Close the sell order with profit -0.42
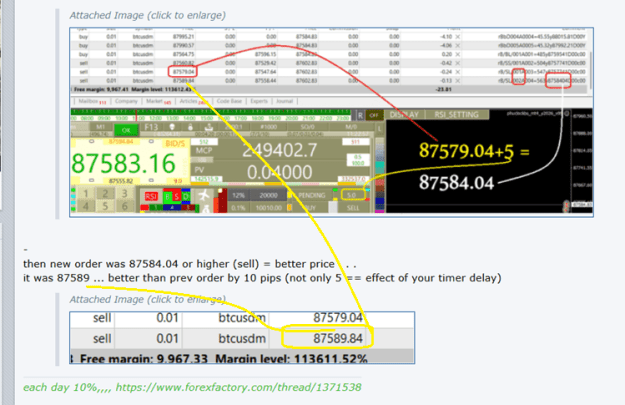The width and height of the screenshot is (625, 405). [x=458, y=63]
